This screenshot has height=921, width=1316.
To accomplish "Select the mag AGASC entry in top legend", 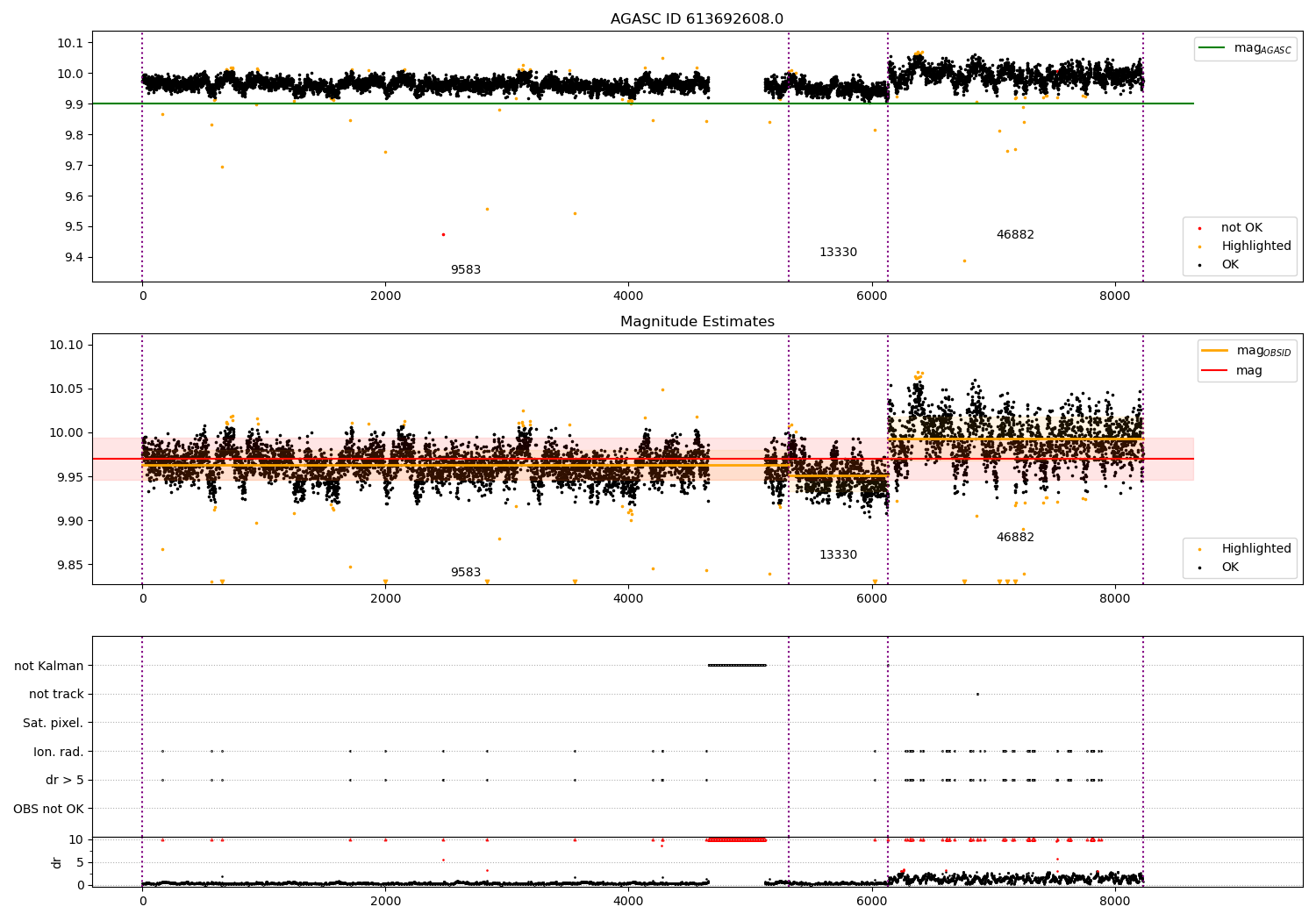I will pos(1245,48).
